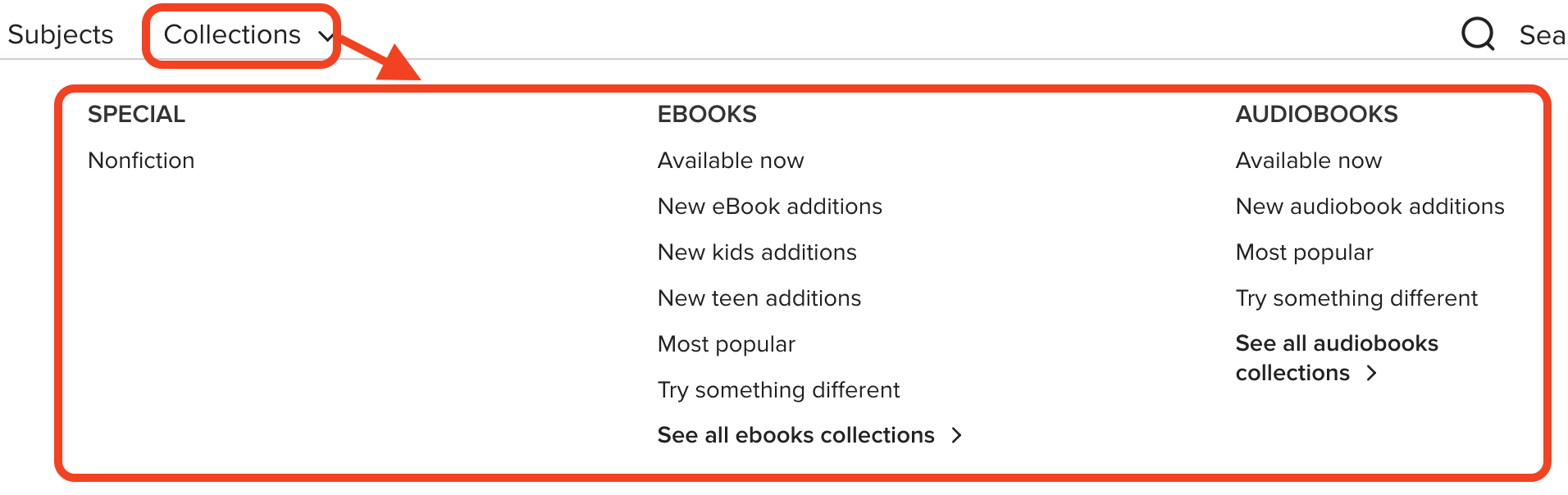This screenshot has width=1568, height=495.
Task: Click the Collections down-arrow chevron
Action: [x=326, y=36]
